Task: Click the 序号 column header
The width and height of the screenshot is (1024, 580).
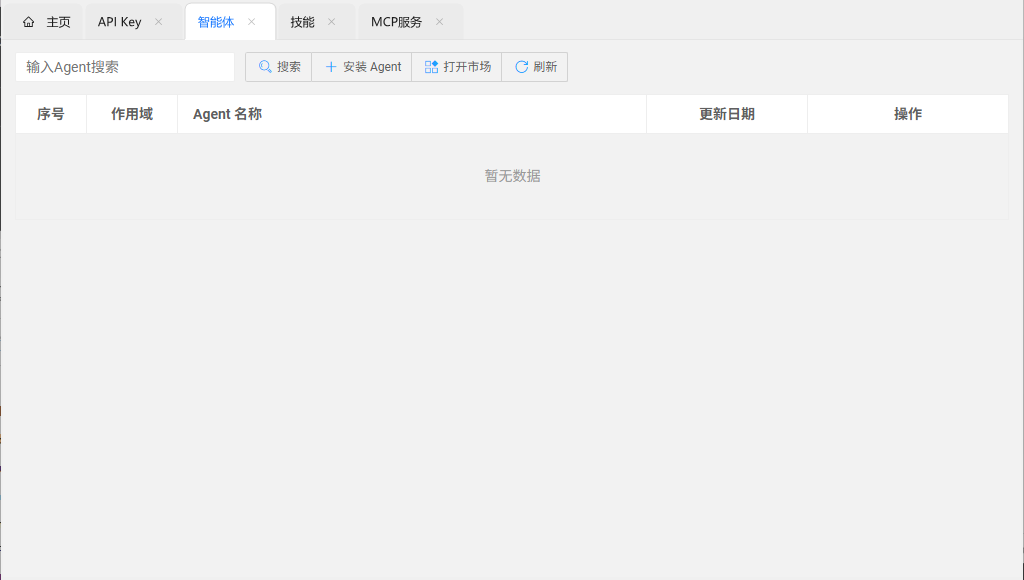Action: point(51,114)
